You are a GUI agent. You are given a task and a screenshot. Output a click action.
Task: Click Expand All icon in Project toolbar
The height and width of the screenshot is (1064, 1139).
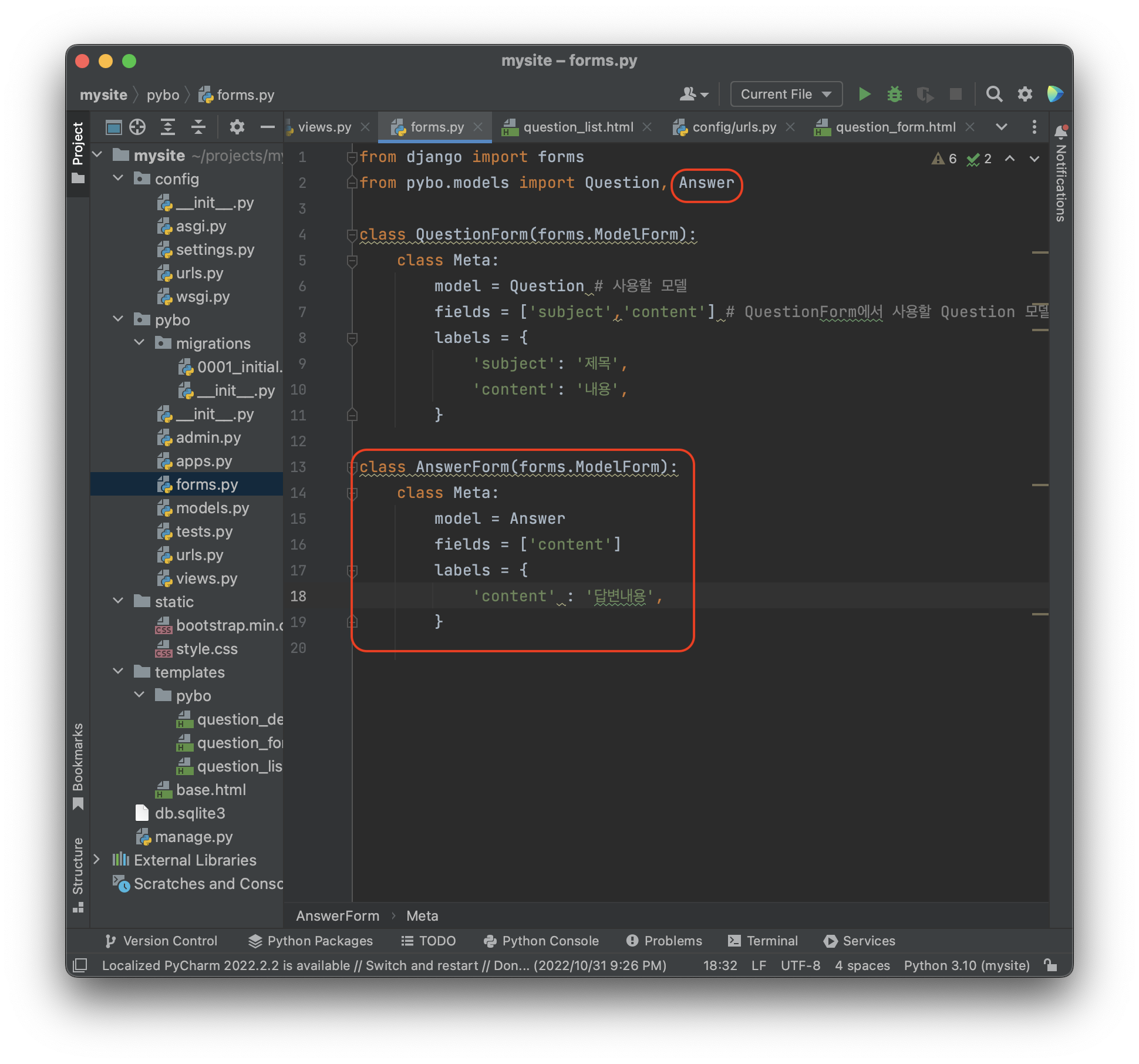168,127
